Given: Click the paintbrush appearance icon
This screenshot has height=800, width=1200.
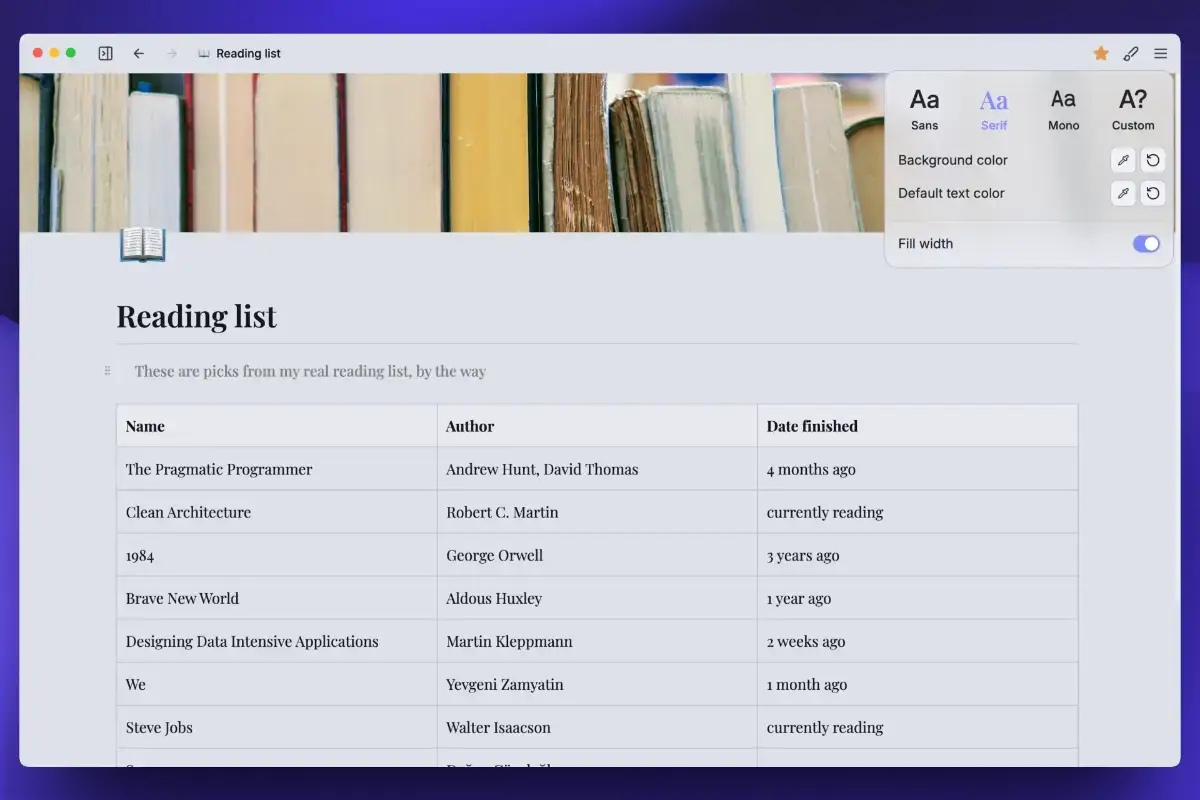Looking at the screenshot, I should [x=1131, y=53].
